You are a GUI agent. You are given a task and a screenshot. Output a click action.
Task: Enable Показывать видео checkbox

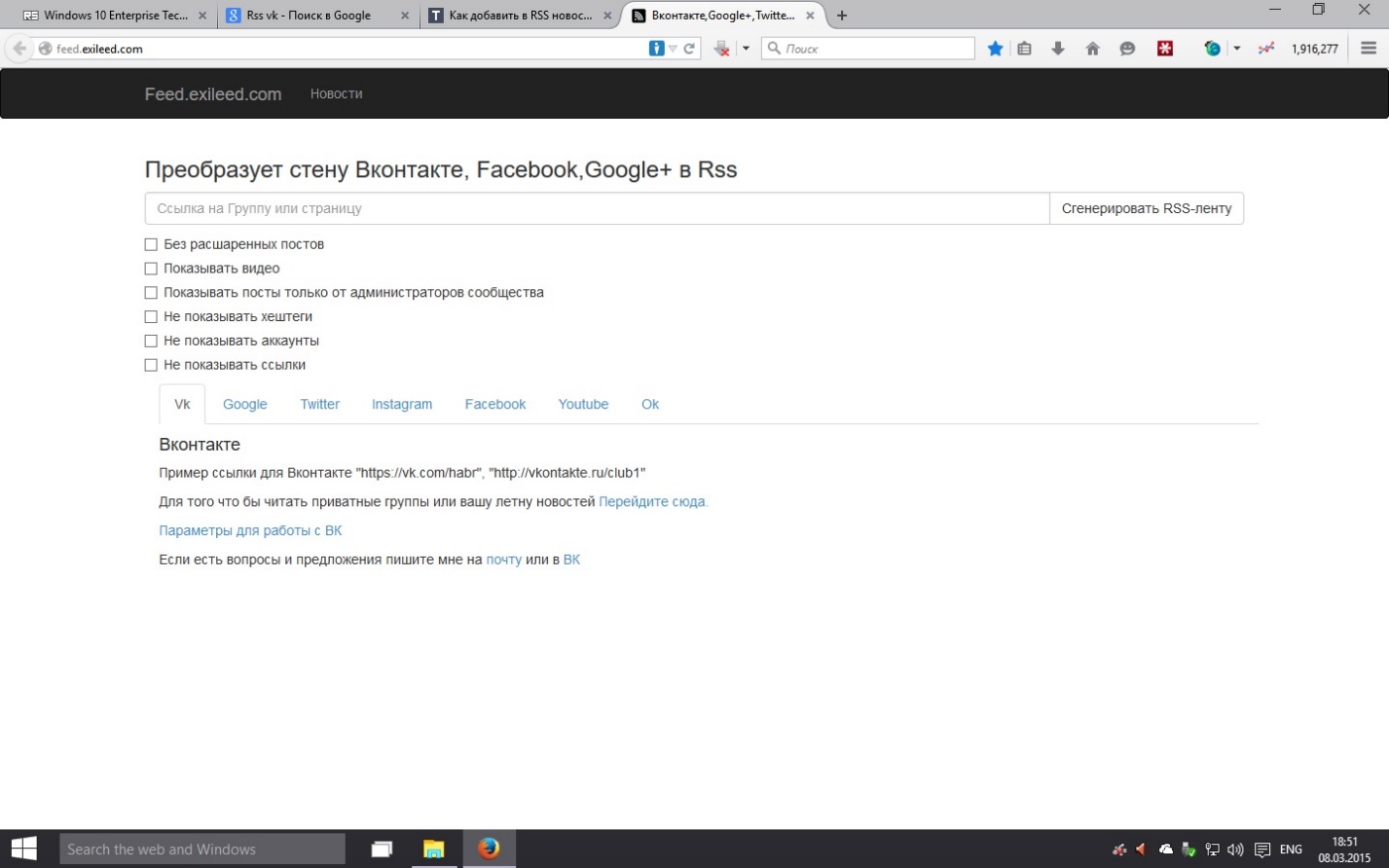[x=151, y=269]
